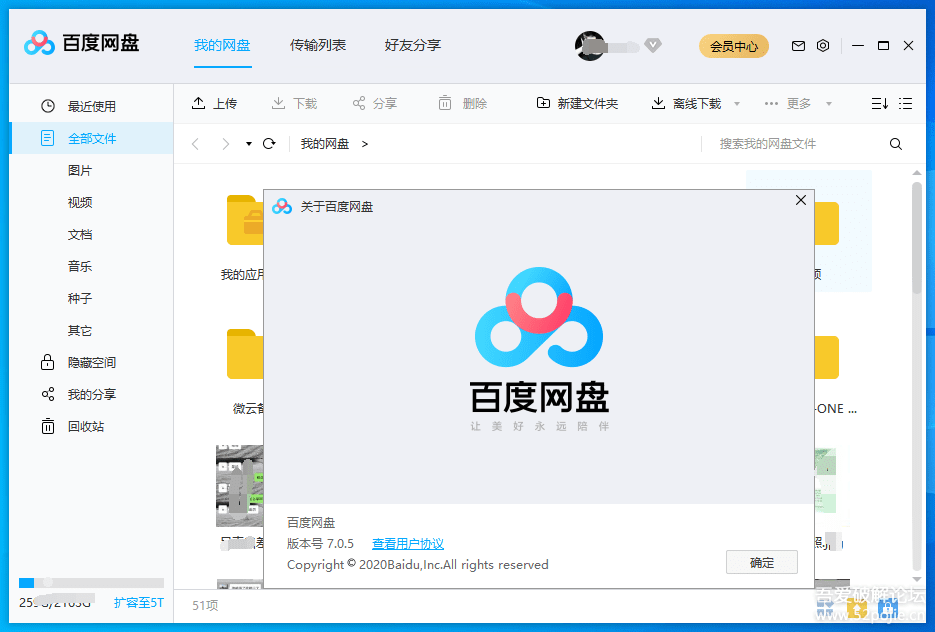Click the scrollbar up arrow
This screenshot has width=935, height=632.
(917, 173)
